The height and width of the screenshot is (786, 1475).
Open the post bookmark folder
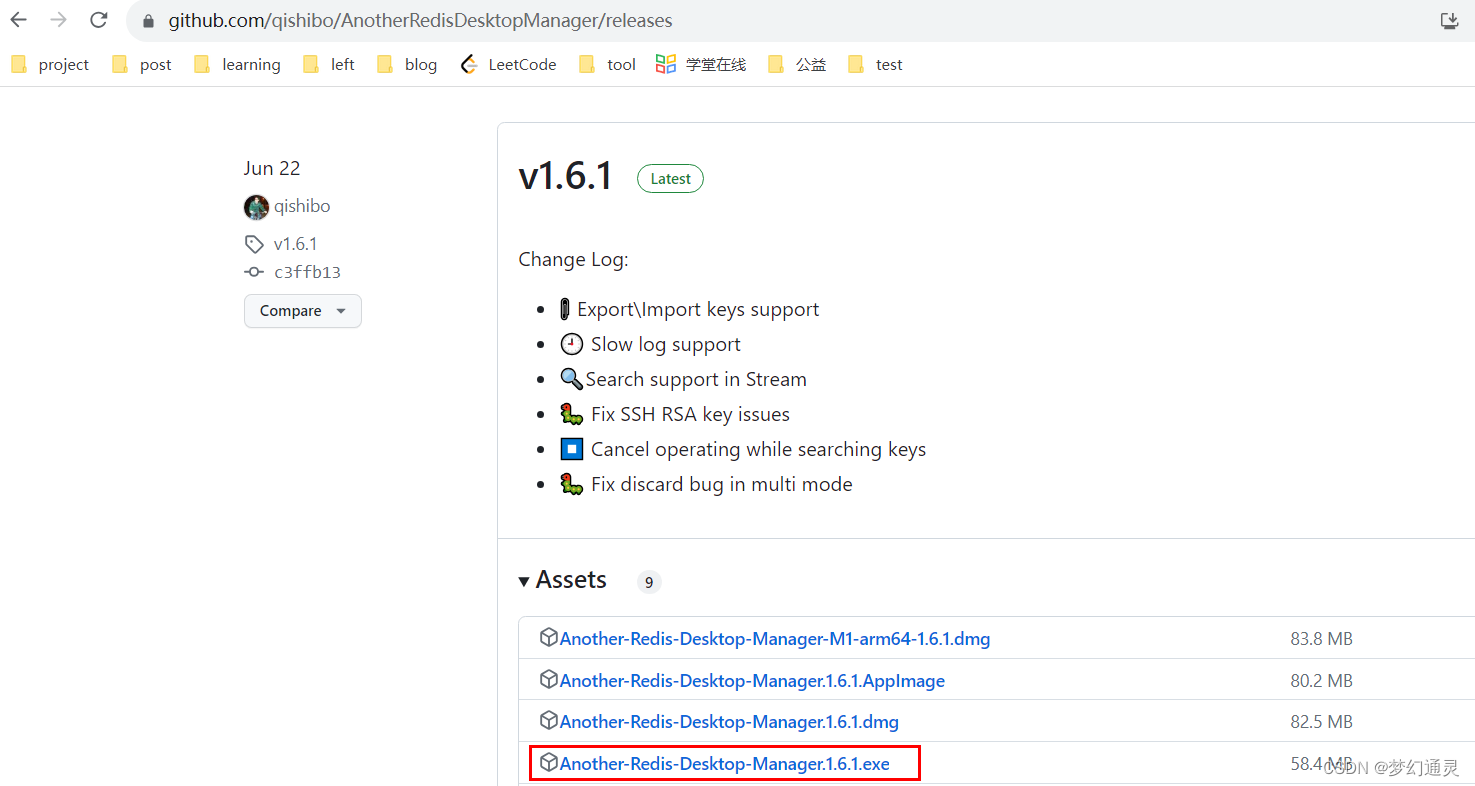click(142, 65)
